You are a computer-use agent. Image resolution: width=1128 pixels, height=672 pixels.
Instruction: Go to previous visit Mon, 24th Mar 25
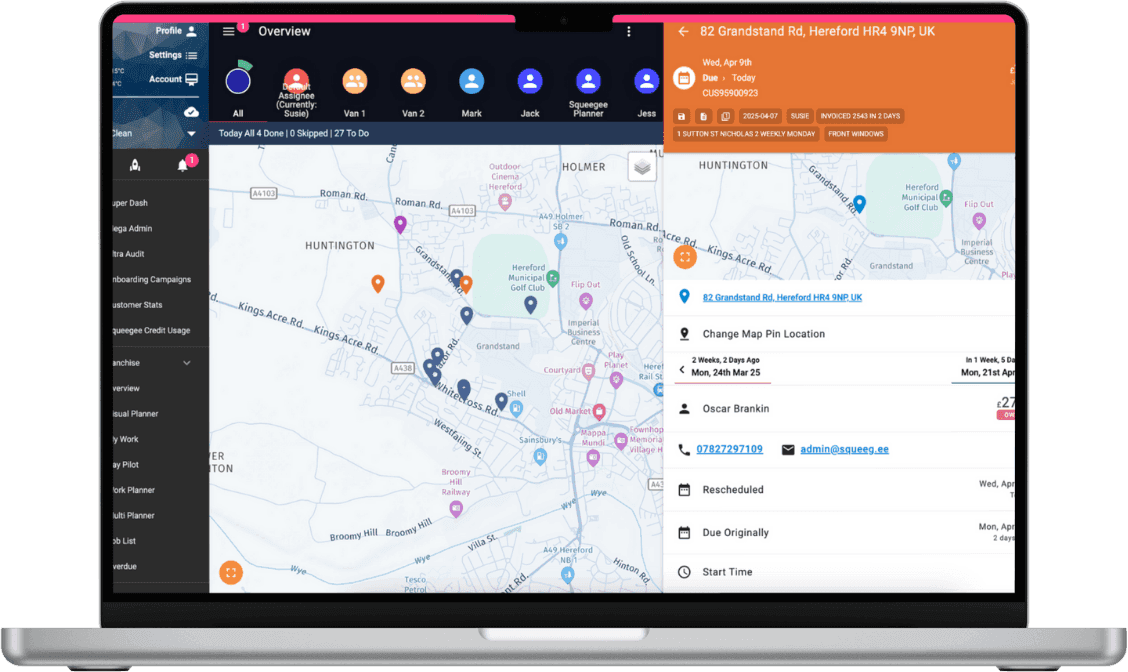click(720, 370)
